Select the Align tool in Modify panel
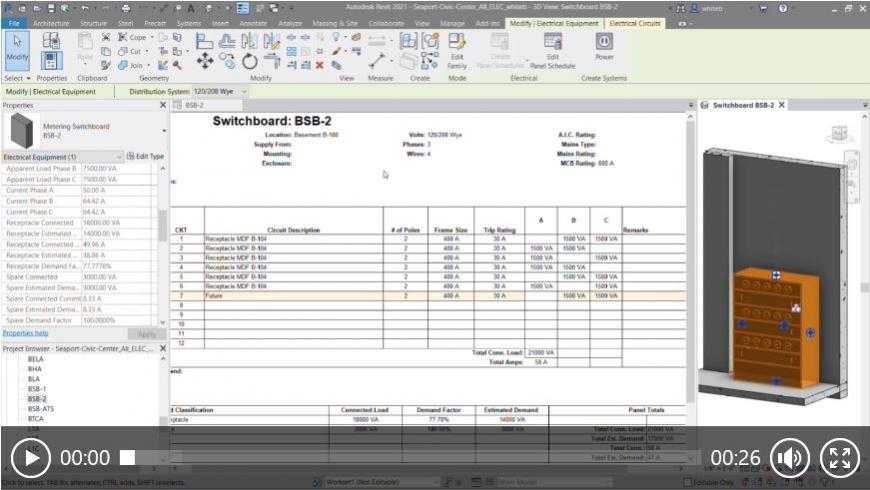870x490 pixels. click(x=204, y=40)
